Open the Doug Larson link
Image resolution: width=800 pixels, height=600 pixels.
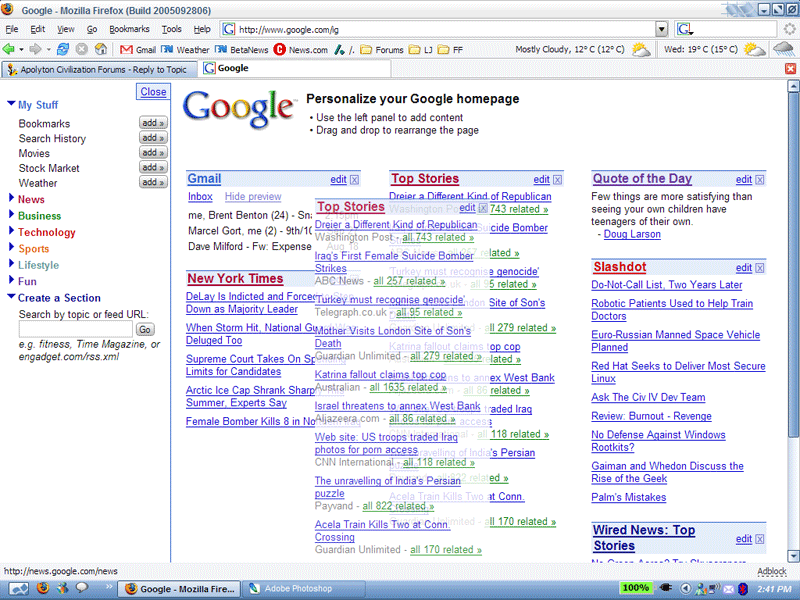coord(634,234)
